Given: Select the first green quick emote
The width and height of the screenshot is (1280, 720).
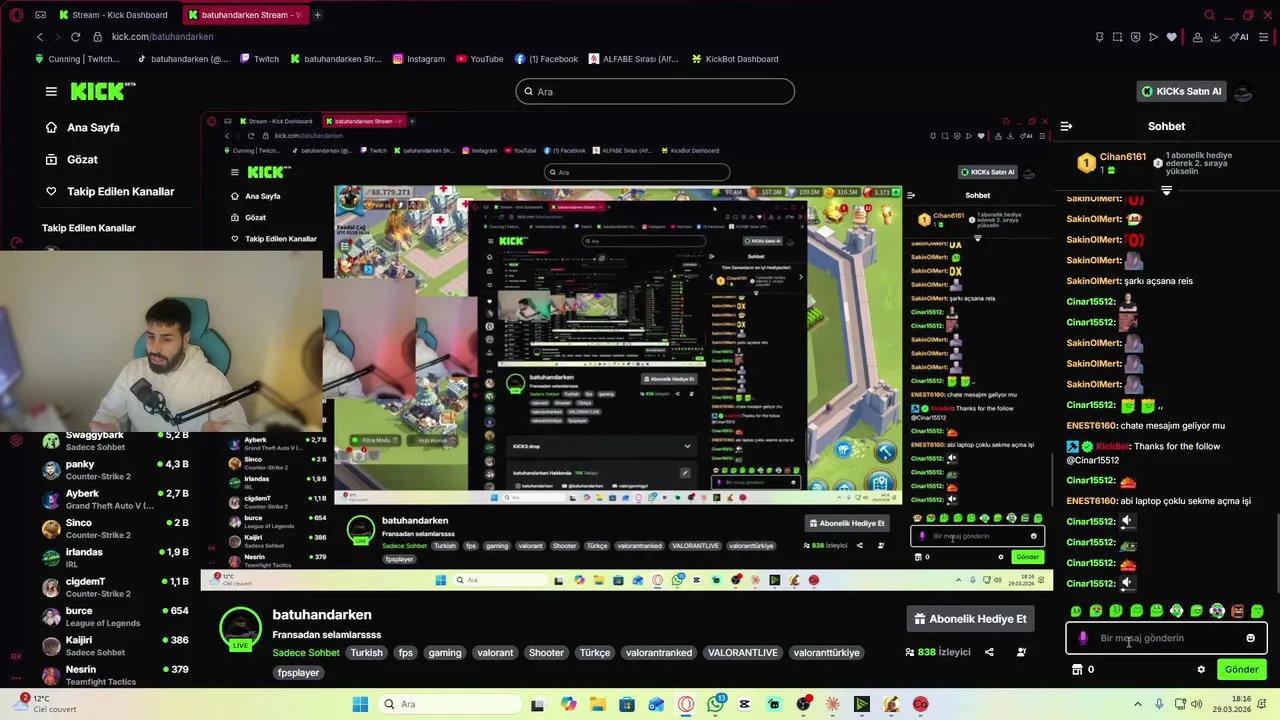Looking at the screenshot, I should [x=1076, y=611].
